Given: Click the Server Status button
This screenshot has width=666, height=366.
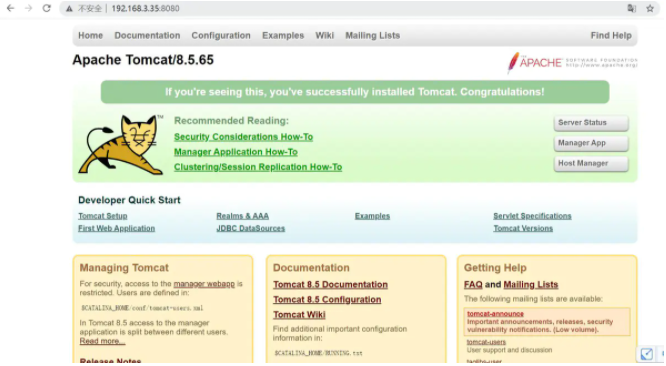Looking at the screenshot, I should tap(591, 123).
